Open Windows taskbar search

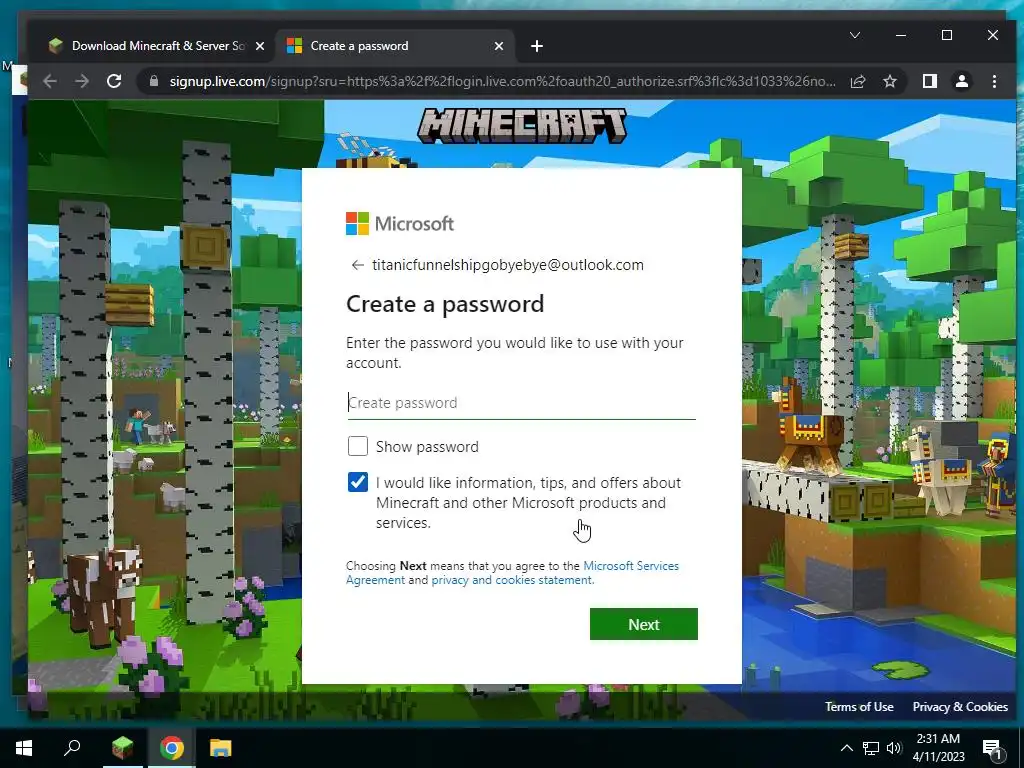click(72, 748)
